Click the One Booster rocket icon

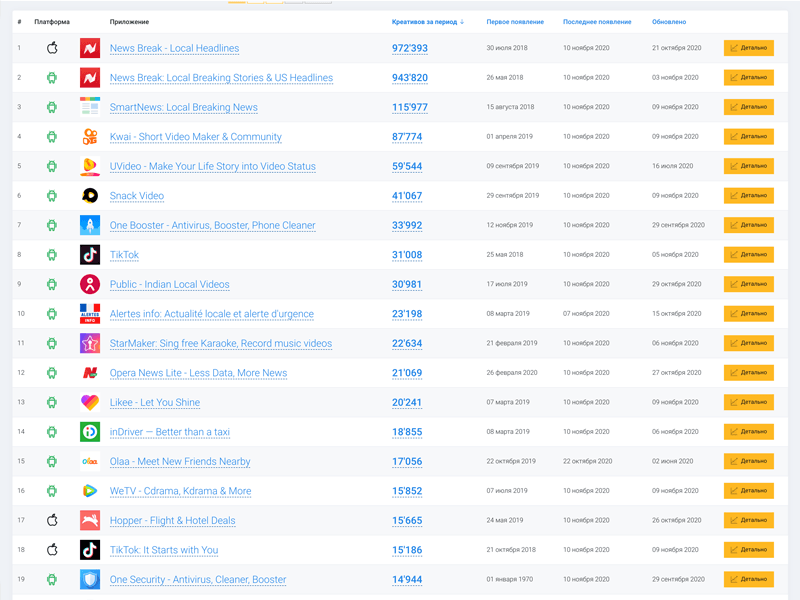(90, 225)
